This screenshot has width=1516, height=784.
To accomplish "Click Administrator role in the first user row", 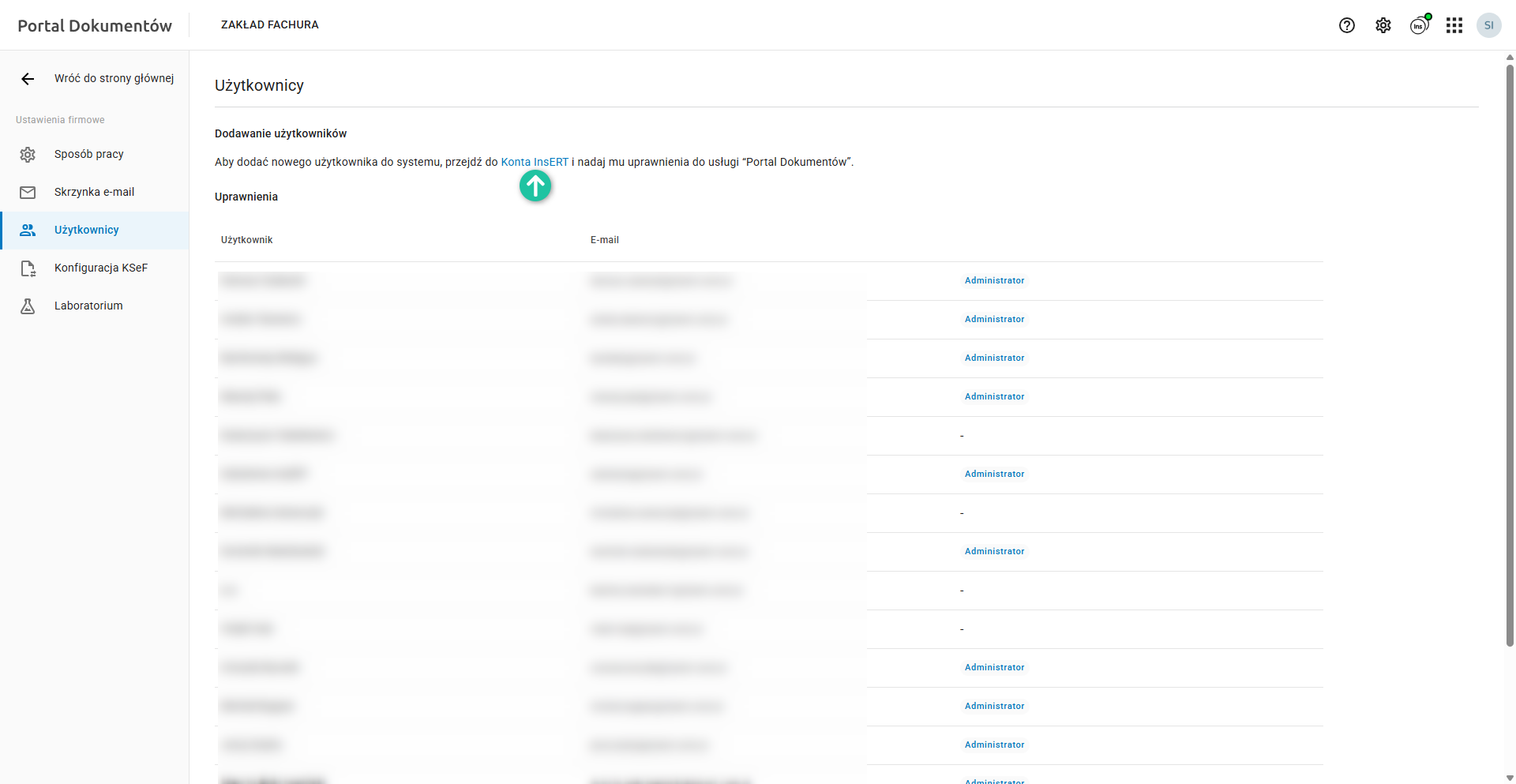I will click(x=994, y=280).
